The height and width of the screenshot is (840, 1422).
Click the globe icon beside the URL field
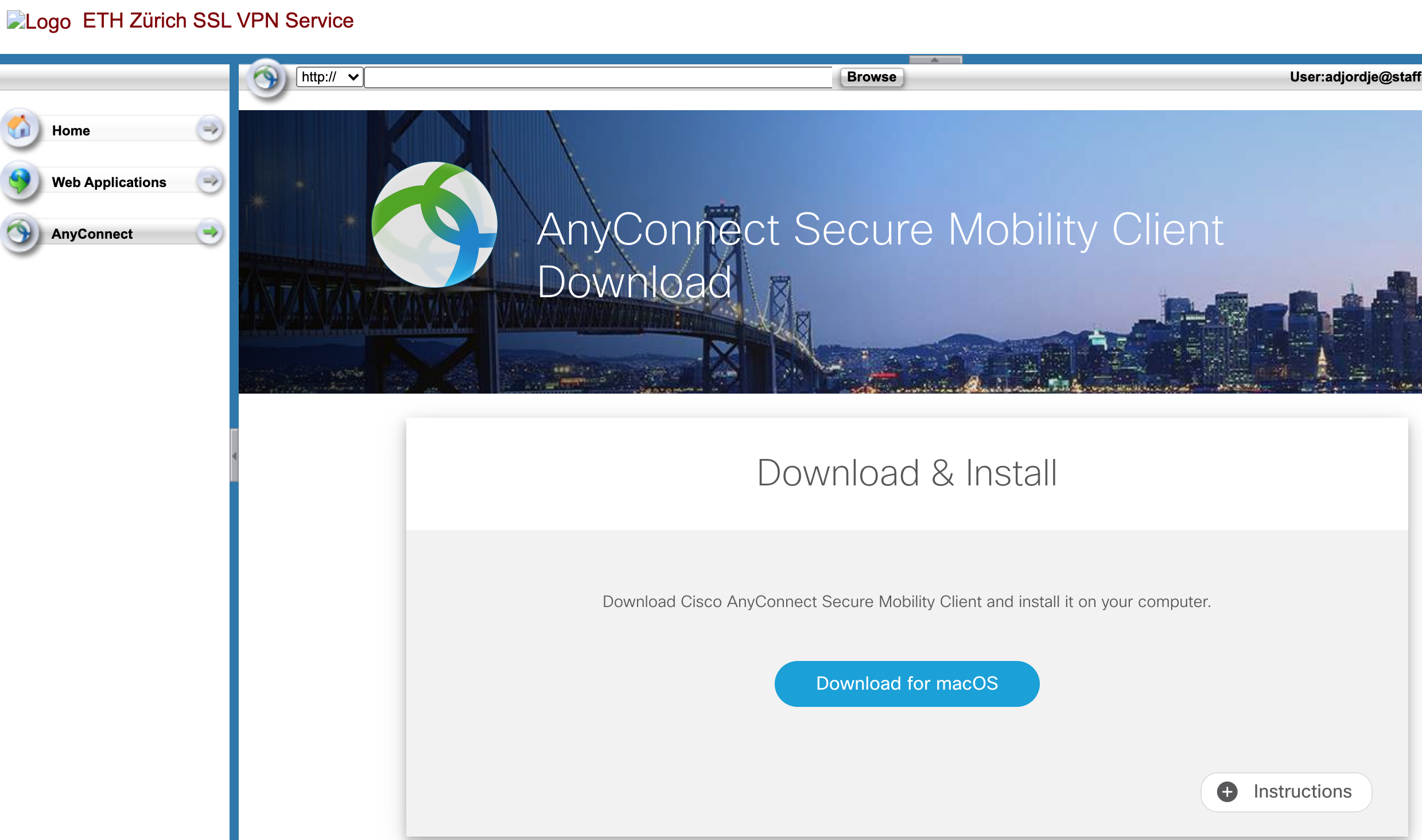tap(266, 77)
